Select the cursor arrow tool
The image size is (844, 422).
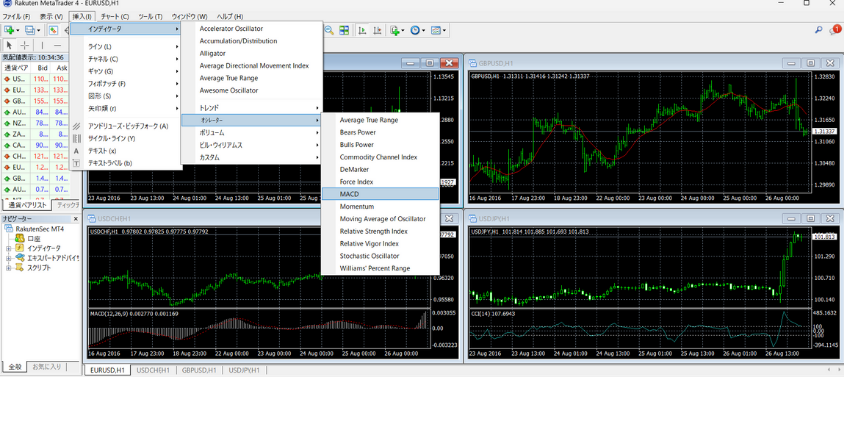click(9, 45)
